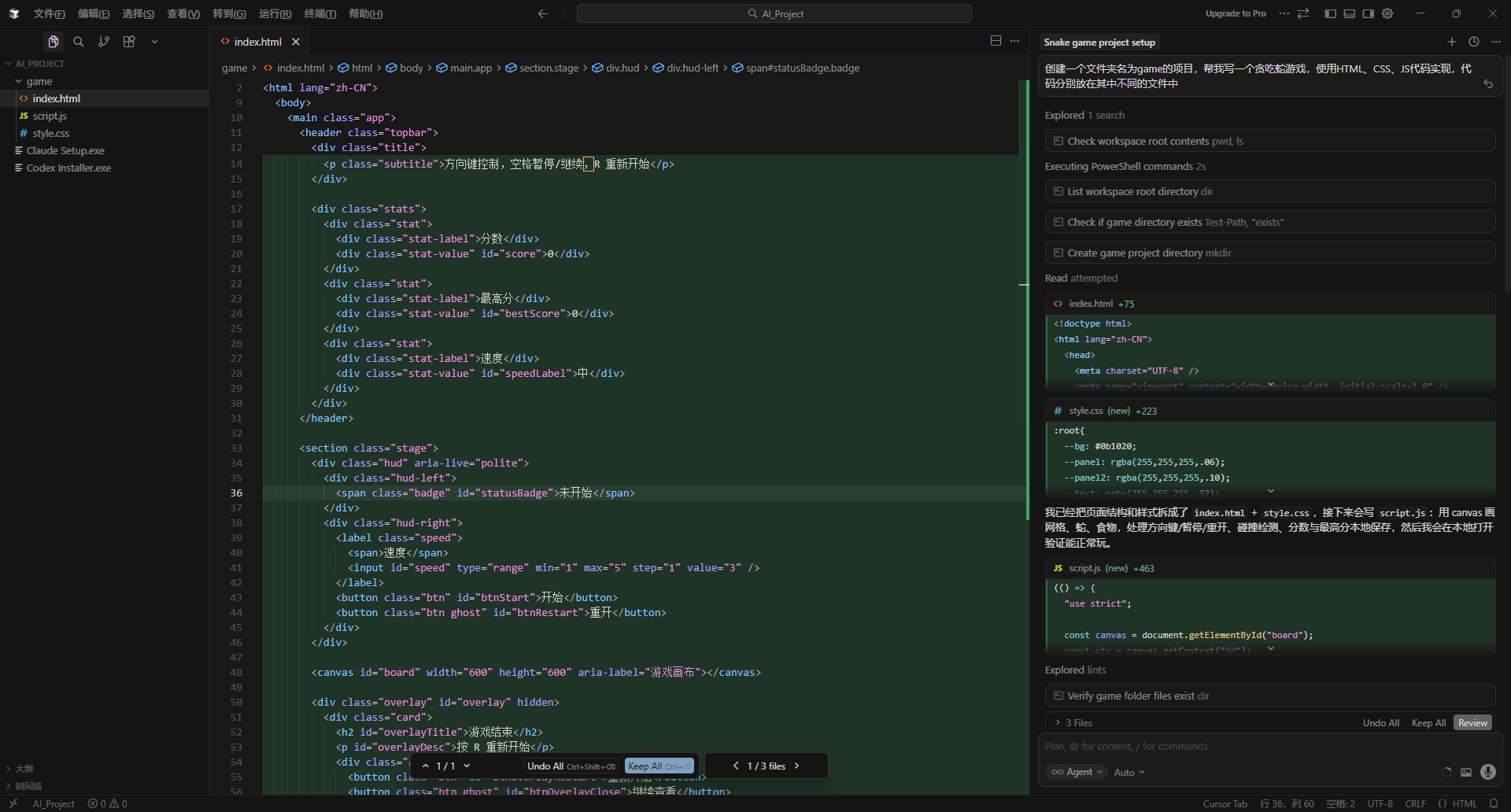
Task: Open the Source Control view icon
Action: 104,42
